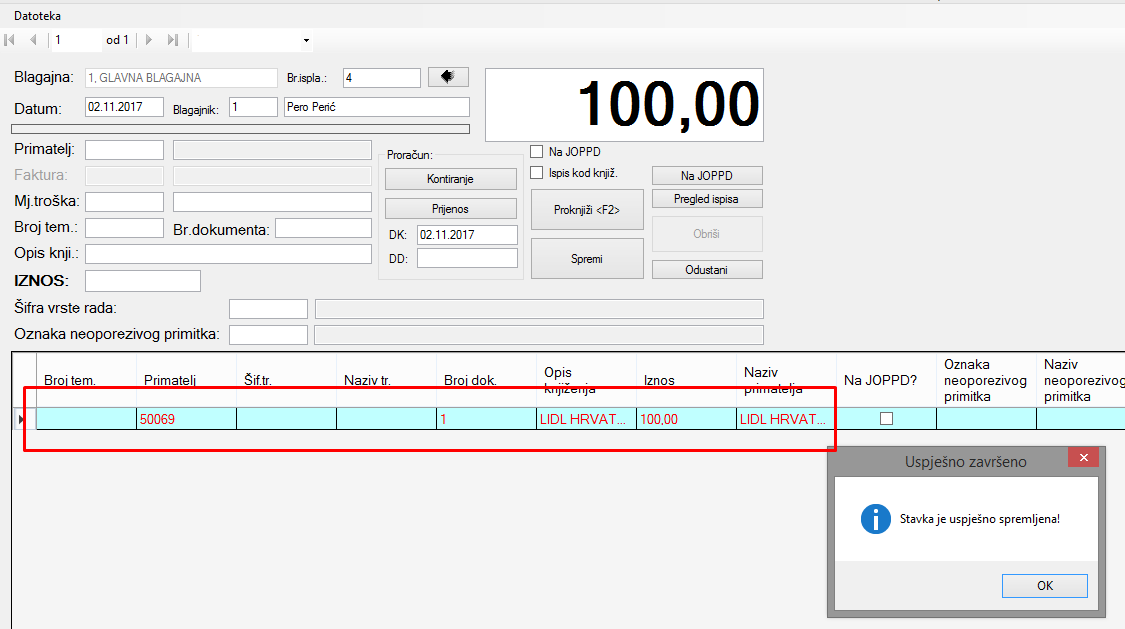
Task: Click into the IZNOS input field
Action: pyautogui.click(x=143, y=281)
